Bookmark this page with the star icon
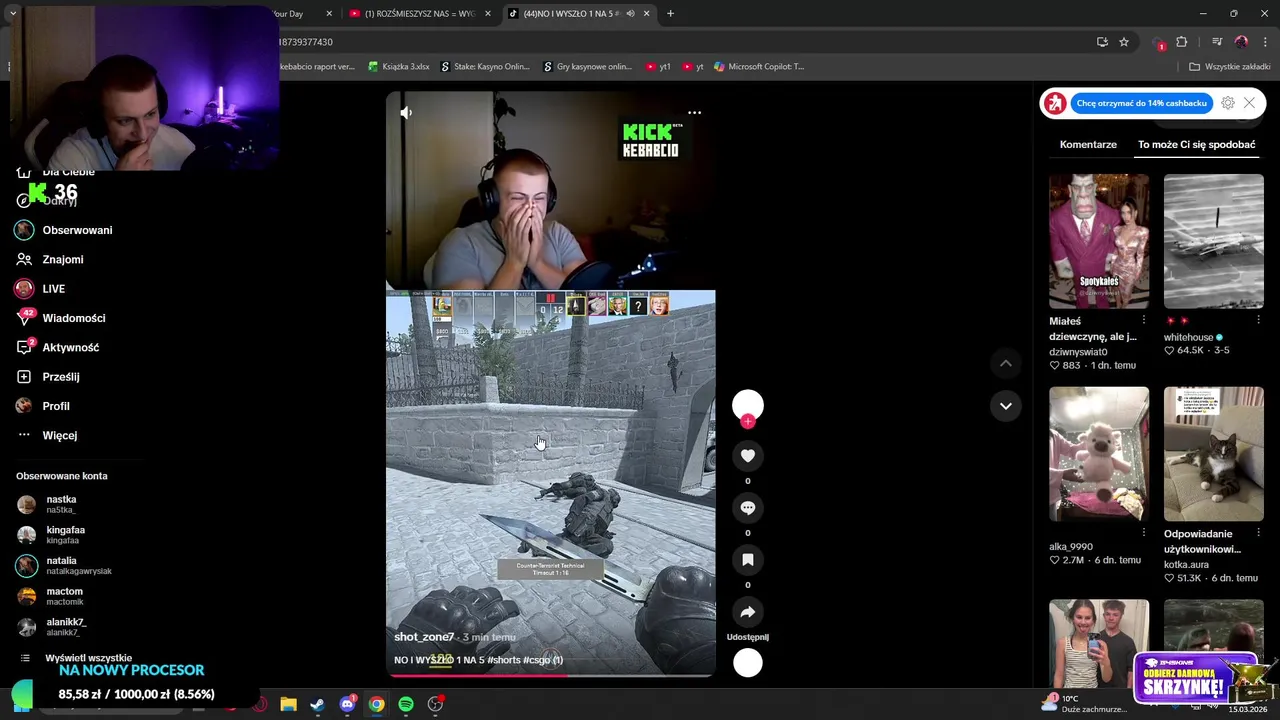Viewport: 1280px width, 720px height. (1124, 42)
